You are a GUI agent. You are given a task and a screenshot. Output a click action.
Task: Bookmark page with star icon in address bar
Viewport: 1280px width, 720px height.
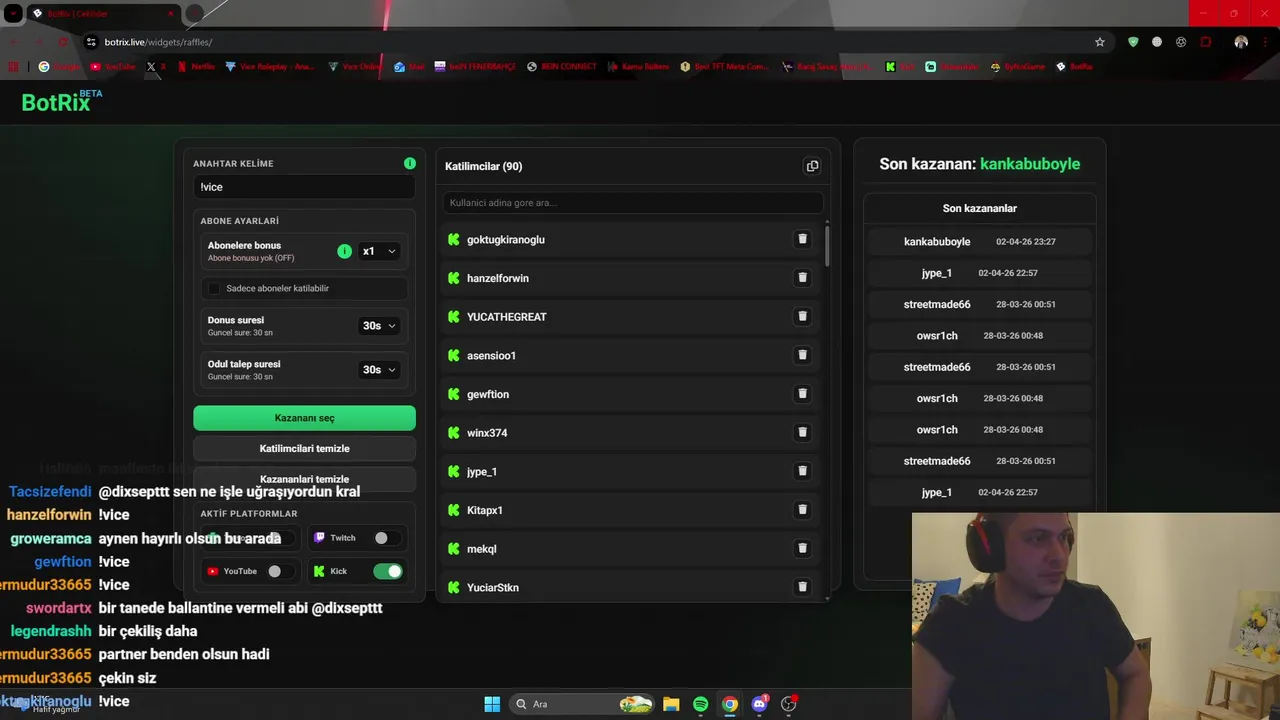pos(1100,42)
